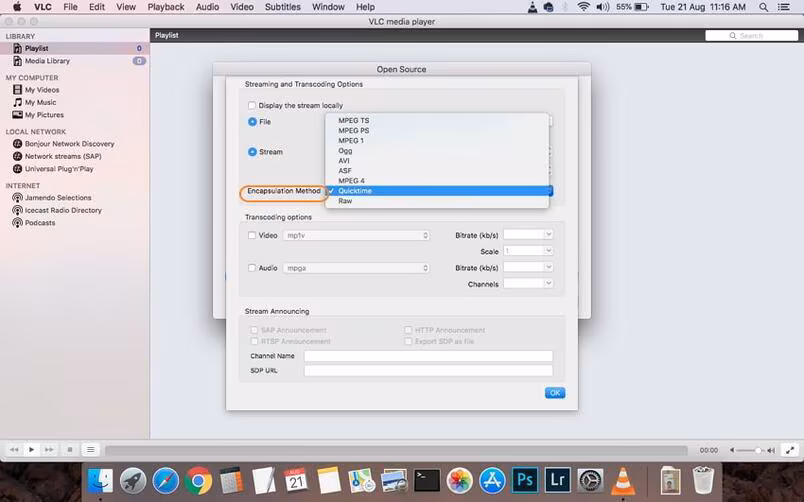The image size is (804, 502).
Task: Expand the Channels combo box
Action: (548, 283)
